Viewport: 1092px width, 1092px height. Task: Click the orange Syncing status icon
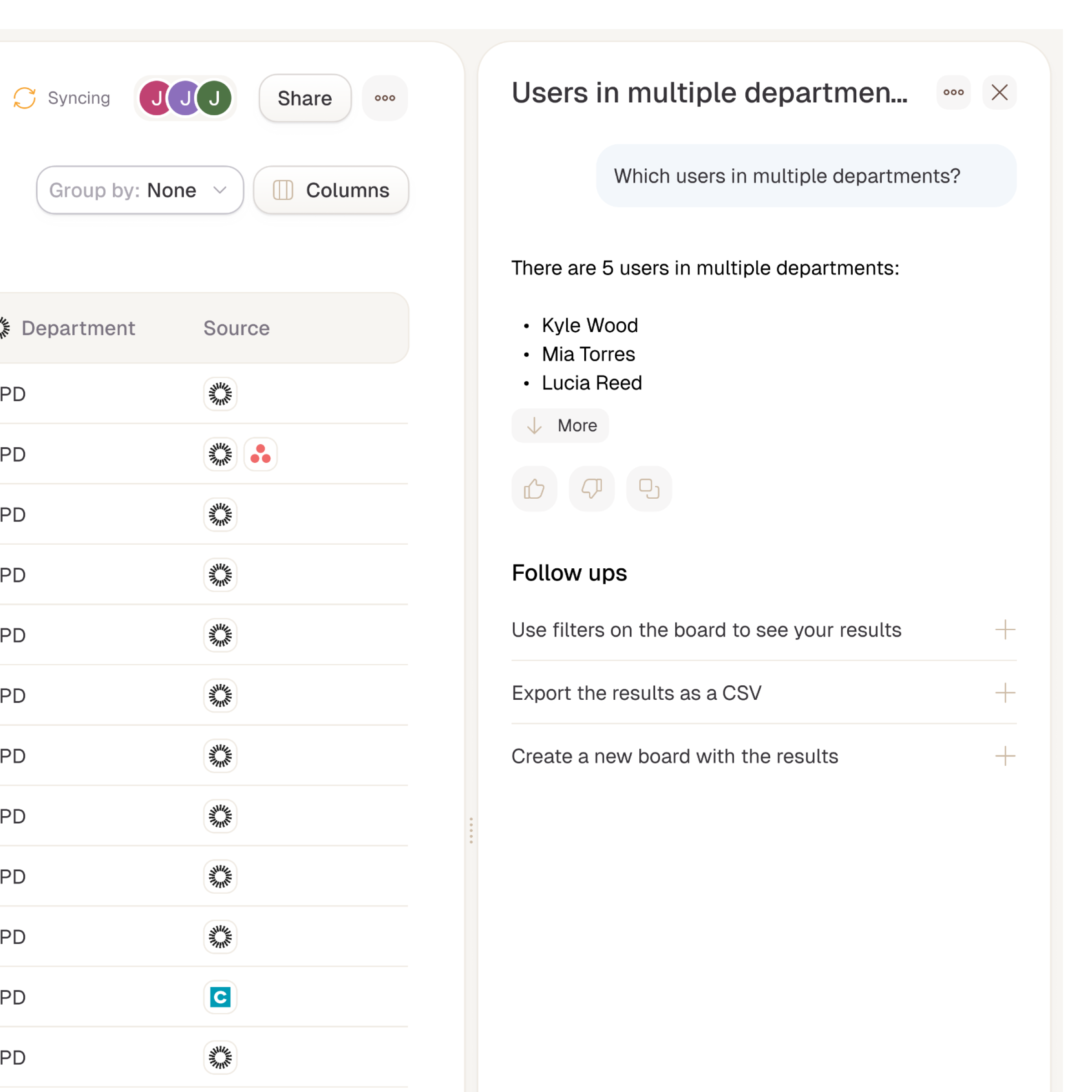25,98
